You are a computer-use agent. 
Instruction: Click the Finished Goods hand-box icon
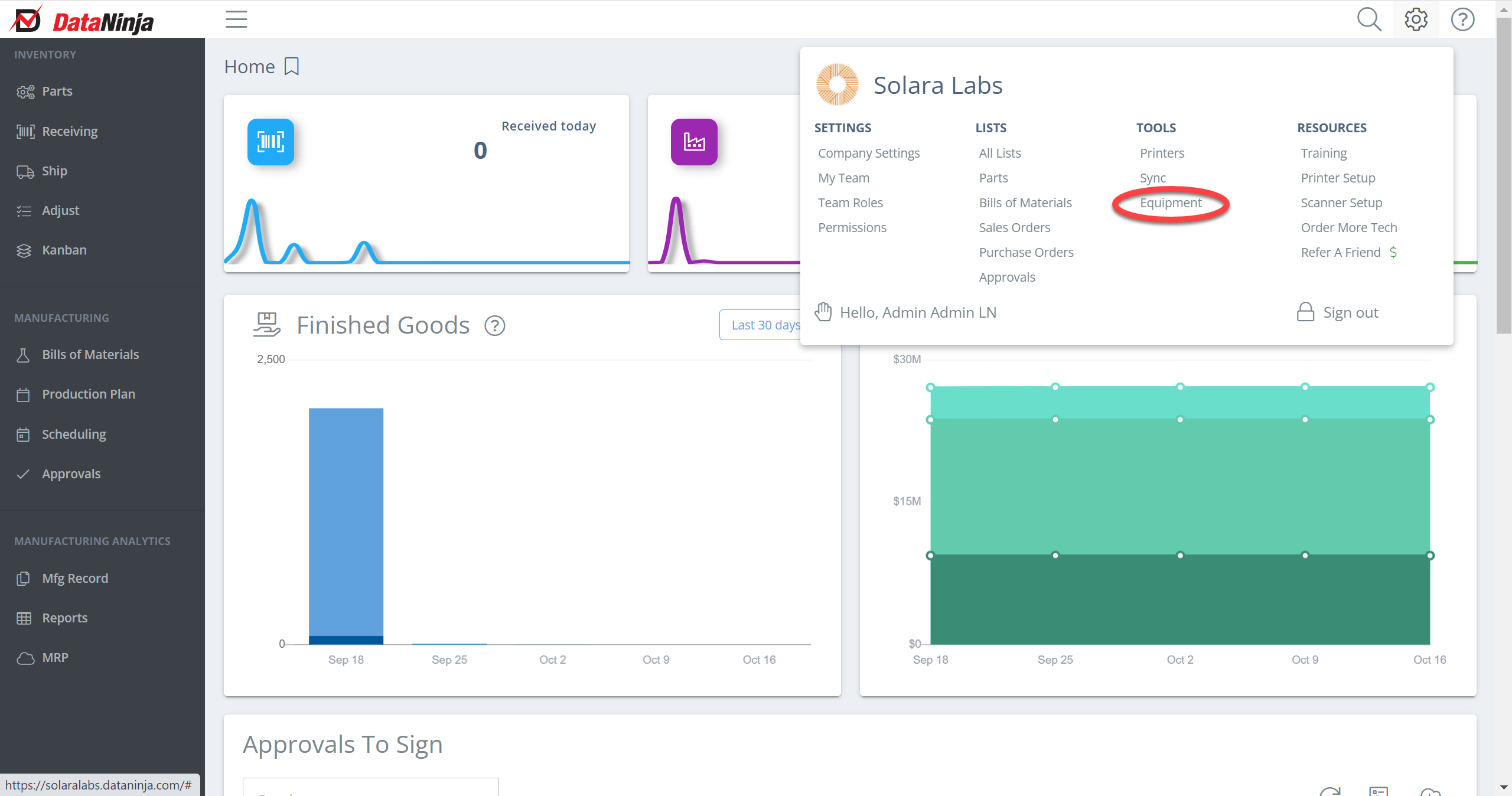266,325
